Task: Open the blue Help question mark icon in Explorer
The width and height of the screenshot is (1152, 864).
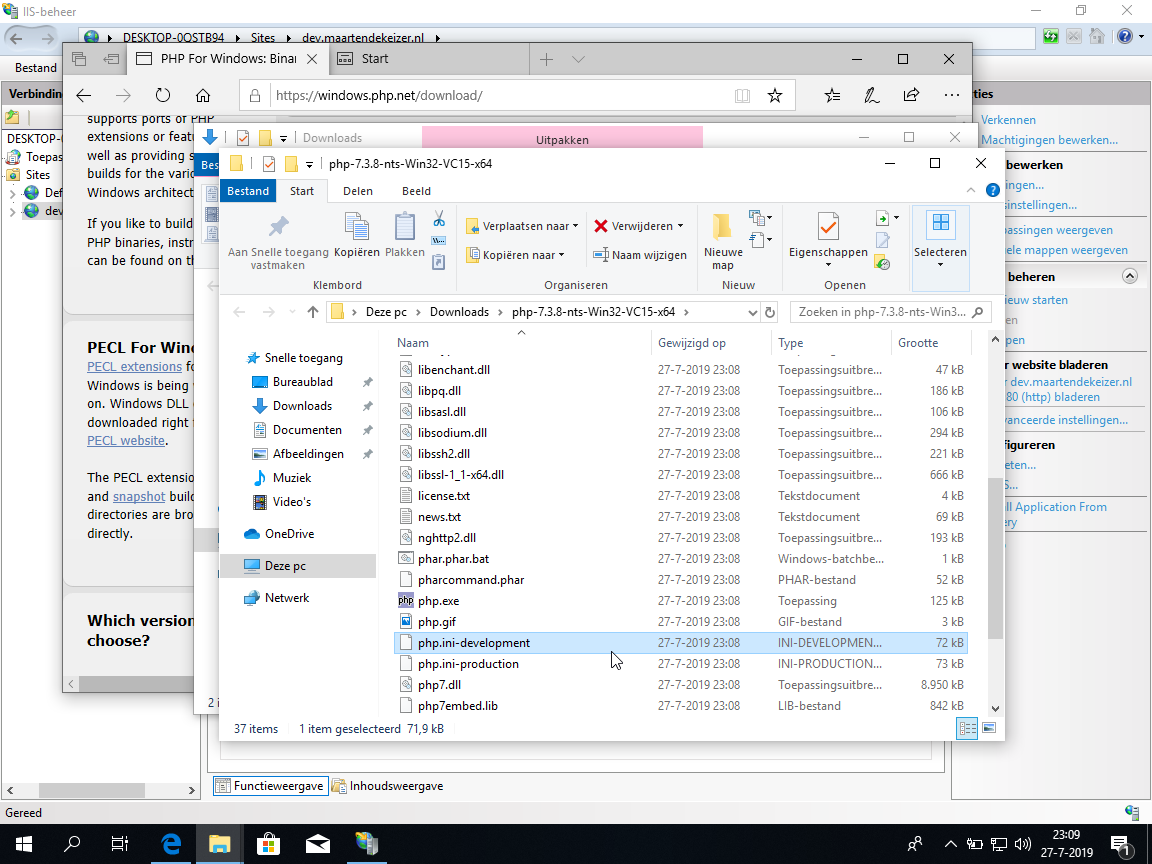Action: click(x=992, y=190)
